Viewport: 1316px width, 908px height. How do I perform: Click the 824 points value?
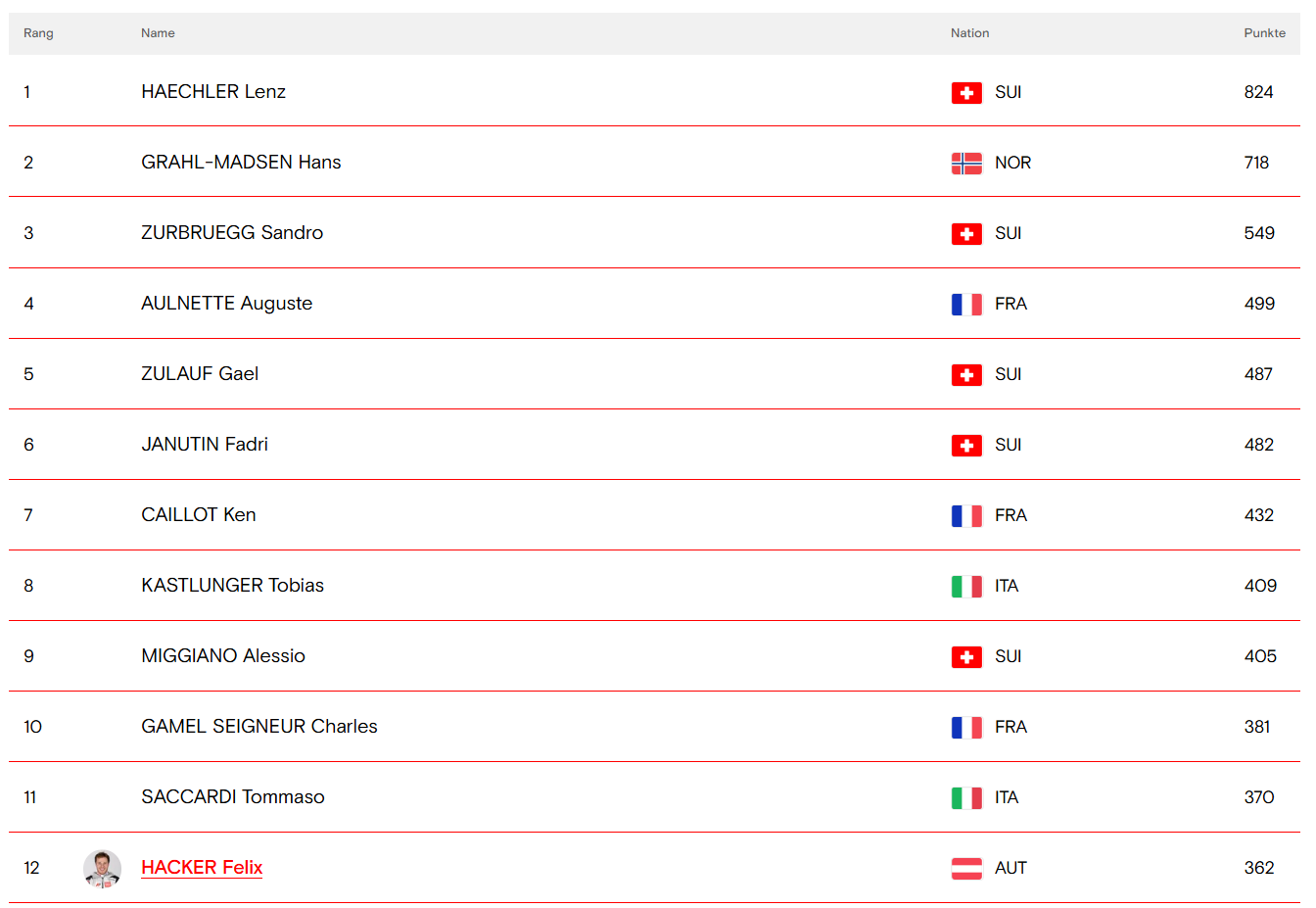coord(1258,92)
